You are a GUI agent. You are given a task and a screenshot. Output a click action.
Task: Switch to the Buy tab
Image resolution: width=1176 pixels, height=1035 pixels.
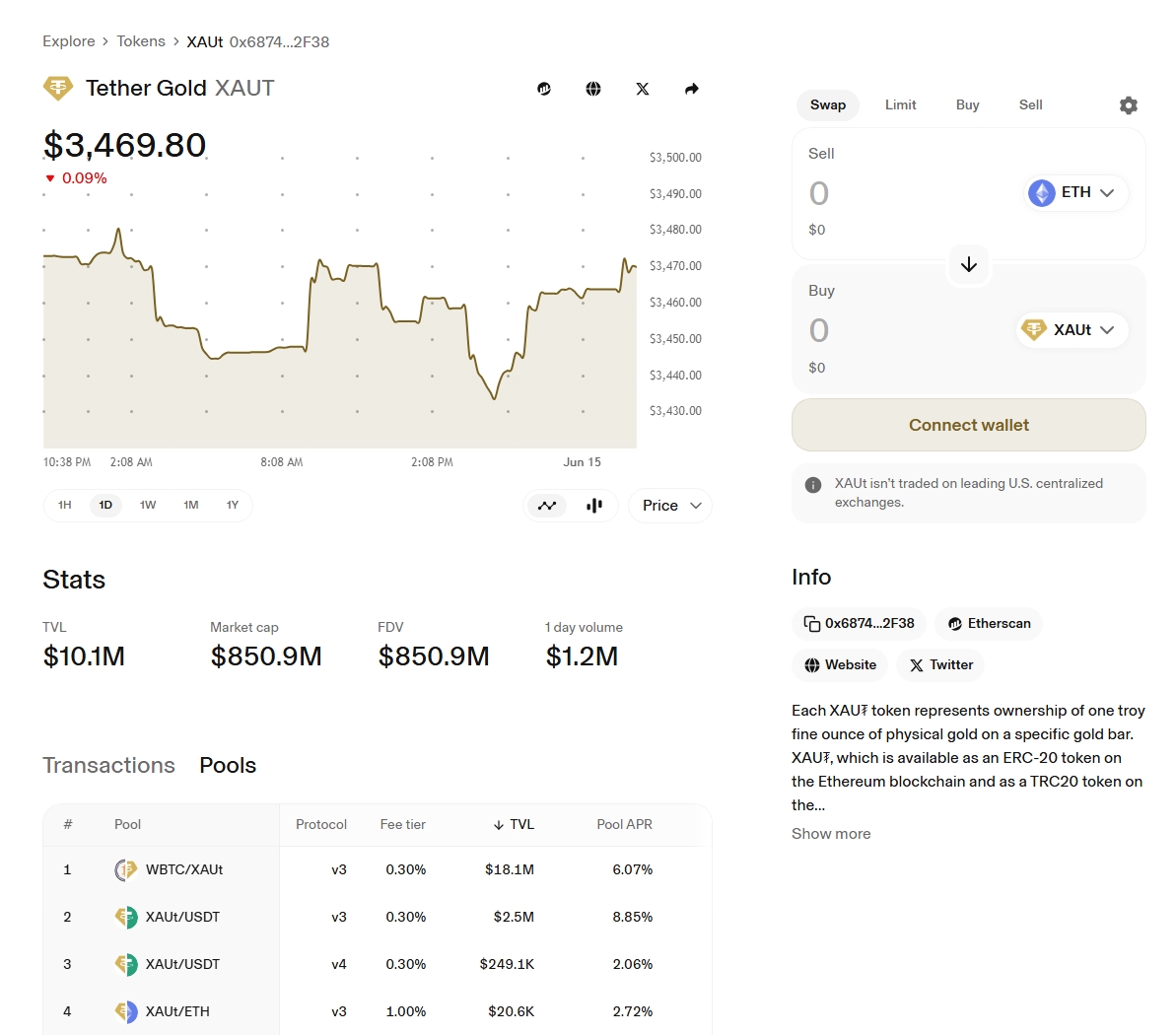click(967, 105)
